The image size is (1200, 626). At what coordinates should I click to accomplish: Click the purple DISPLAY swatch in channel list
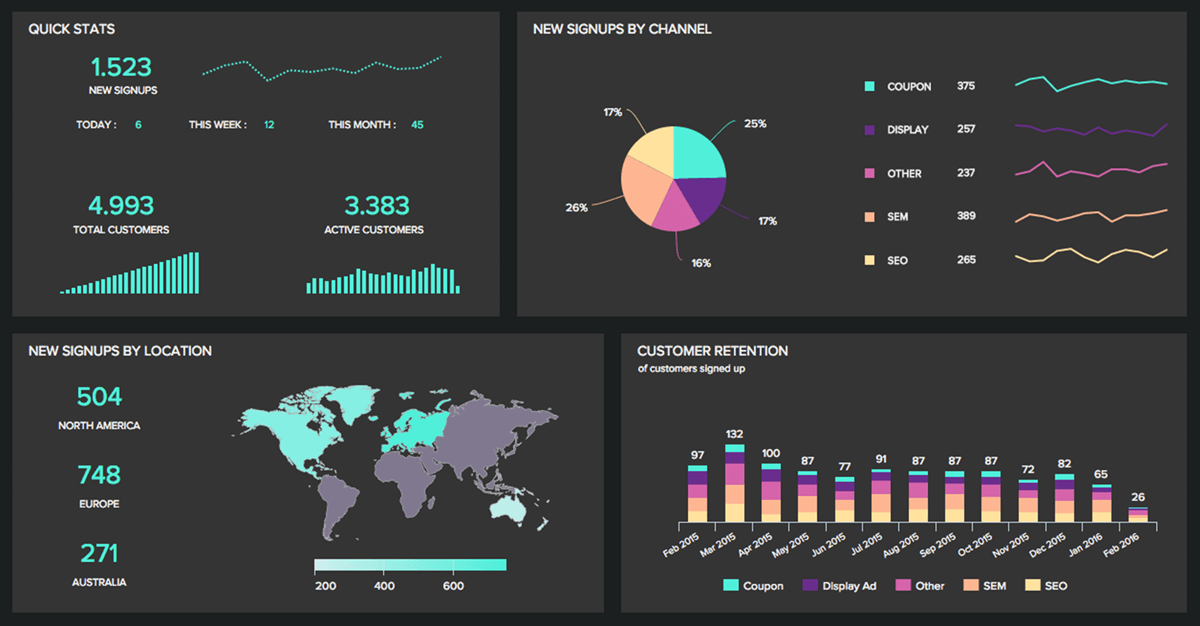[x=869, y=130]
